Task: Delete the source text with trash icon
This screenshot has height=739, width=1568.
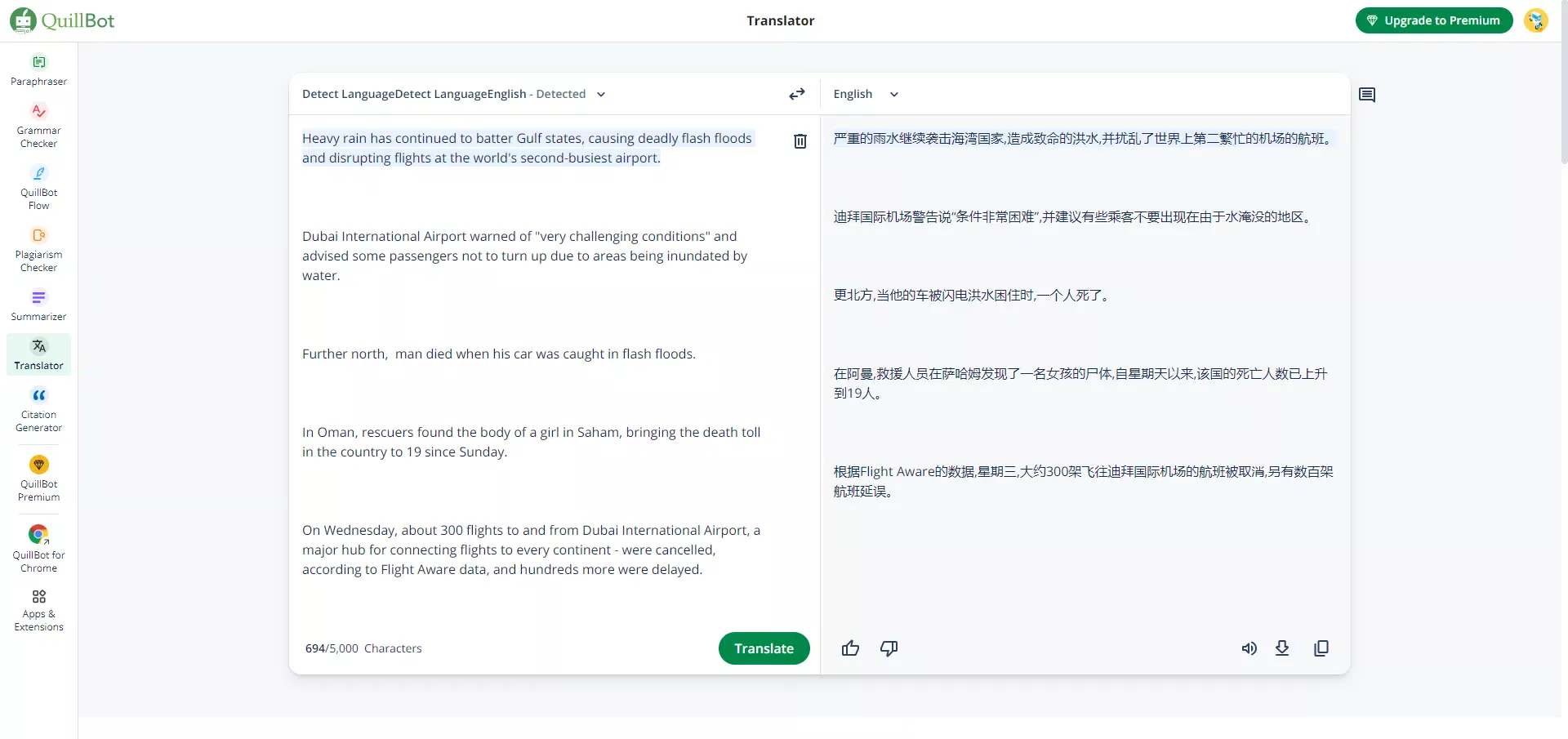Action: pos(800,141)
